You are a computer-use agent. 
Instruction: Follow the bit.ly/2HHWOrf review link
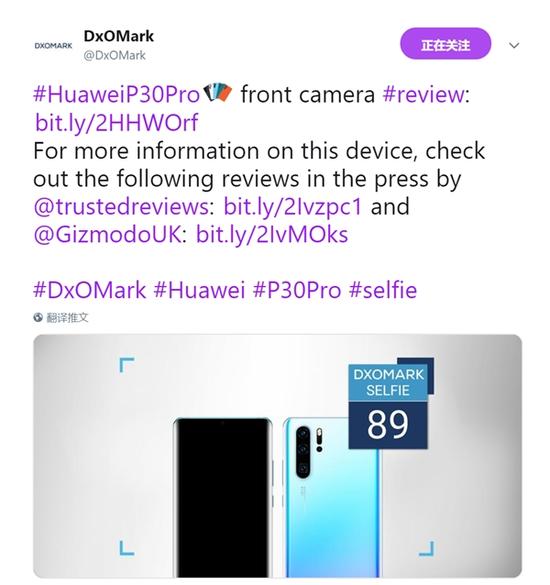(x=116, y=123)
